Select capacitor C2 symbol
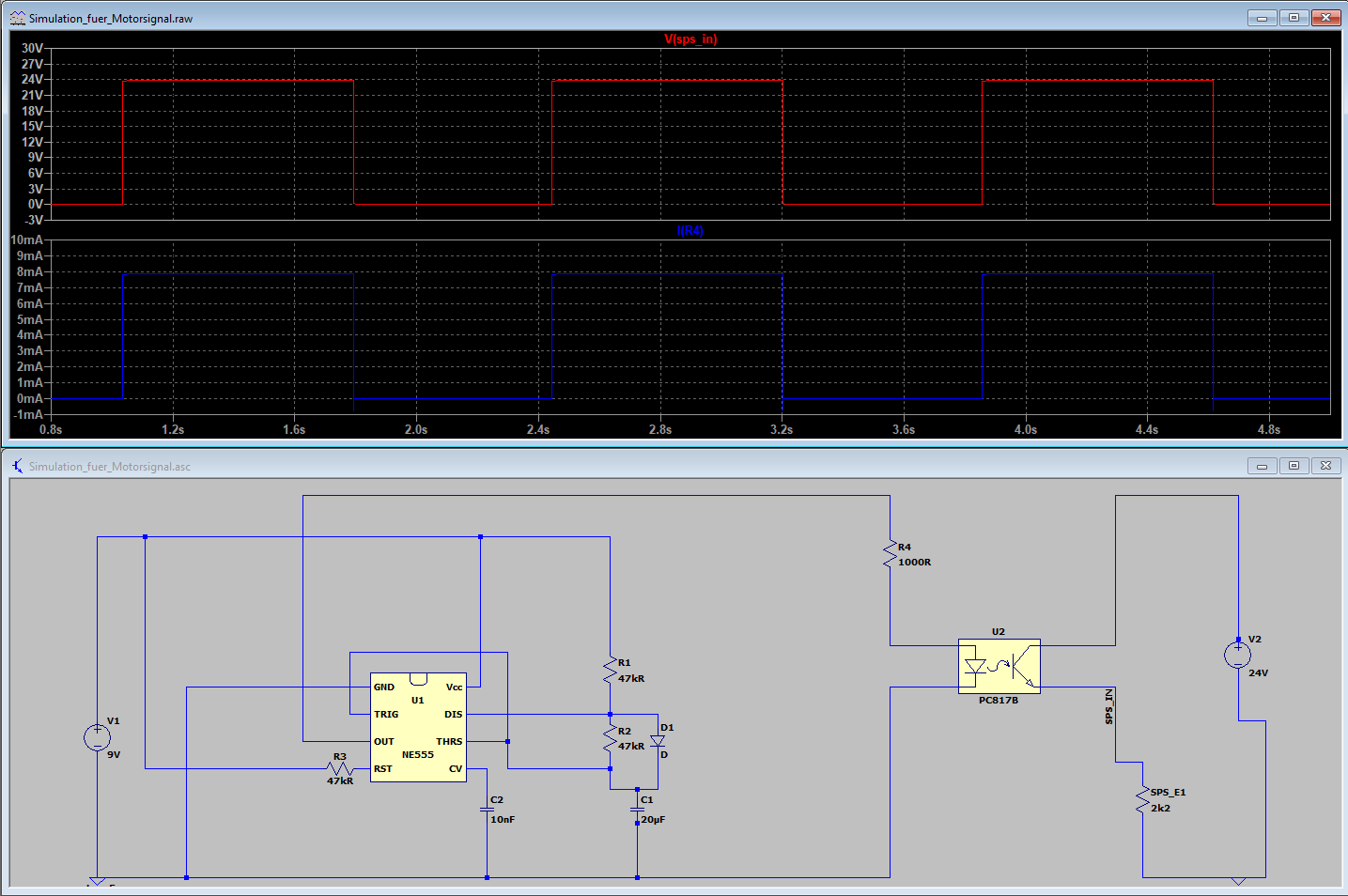 [487, 807]
